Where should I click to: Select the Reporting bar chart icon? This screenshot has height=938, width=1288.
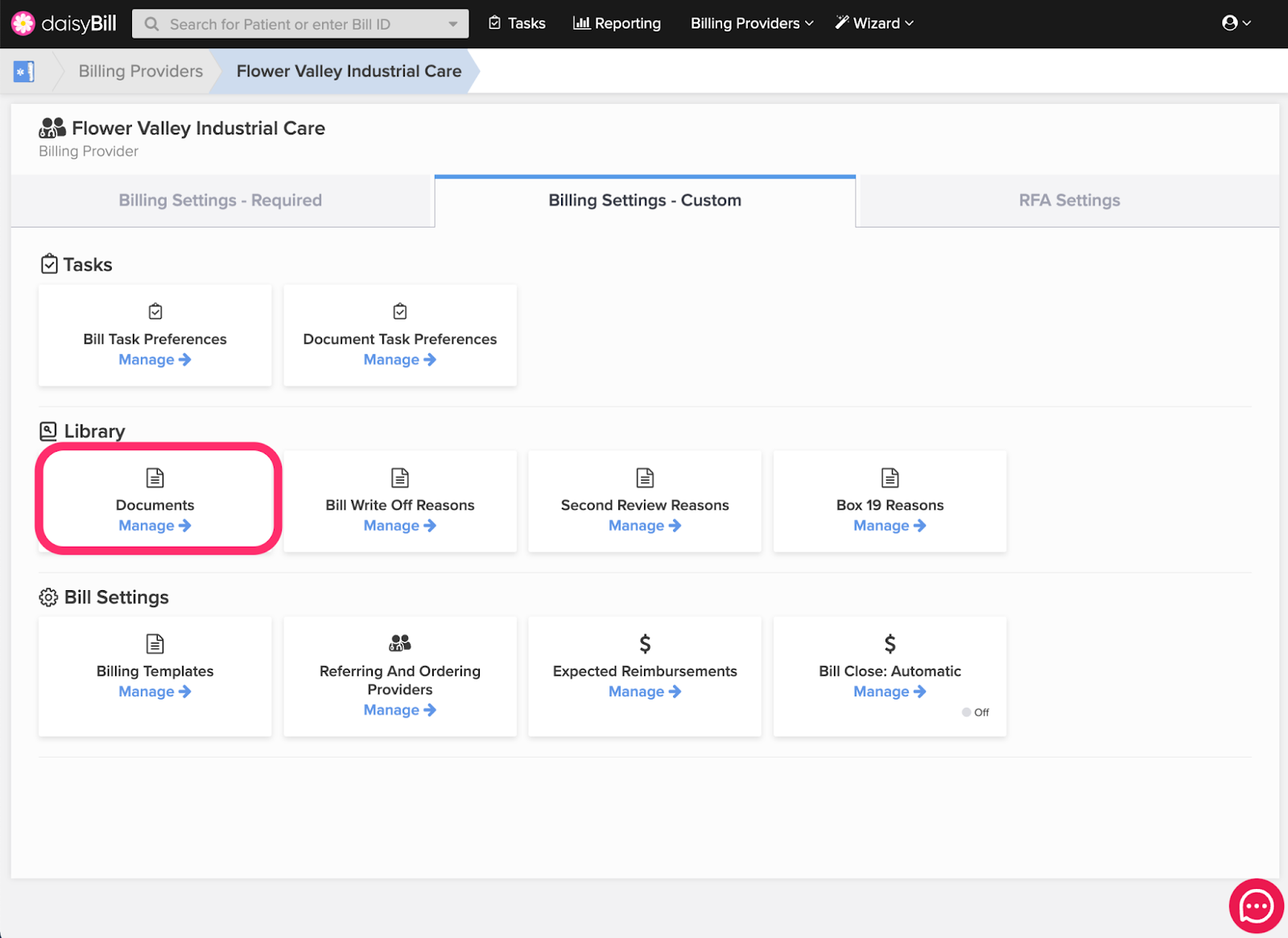[581, 23]
